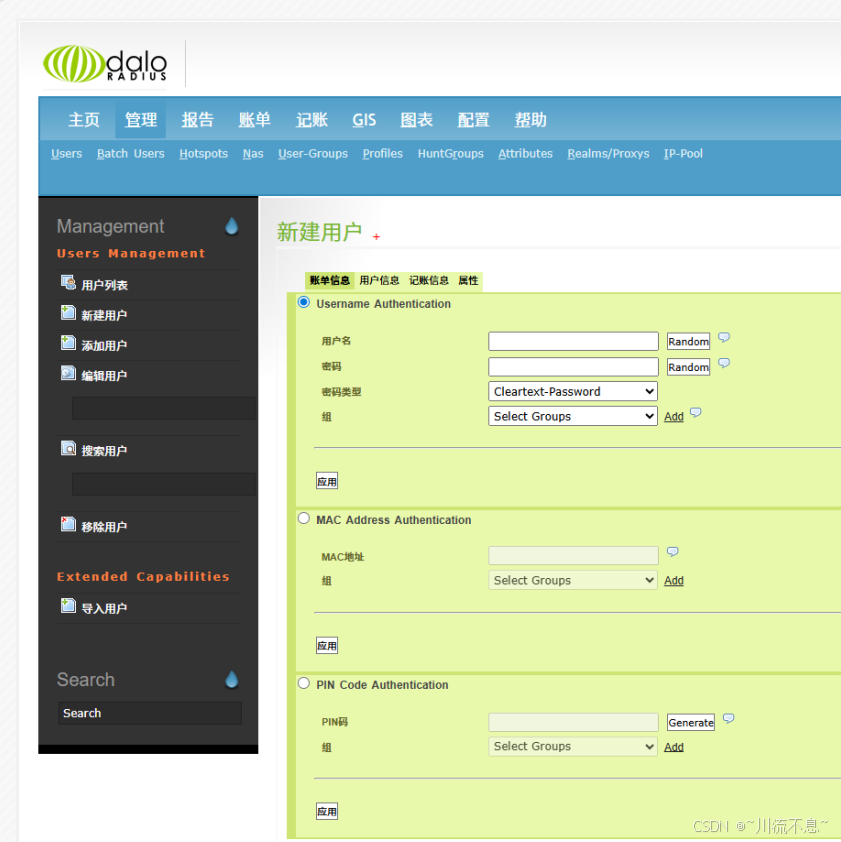Click 应用 under Username Authentication

click(x=327, y=481)
